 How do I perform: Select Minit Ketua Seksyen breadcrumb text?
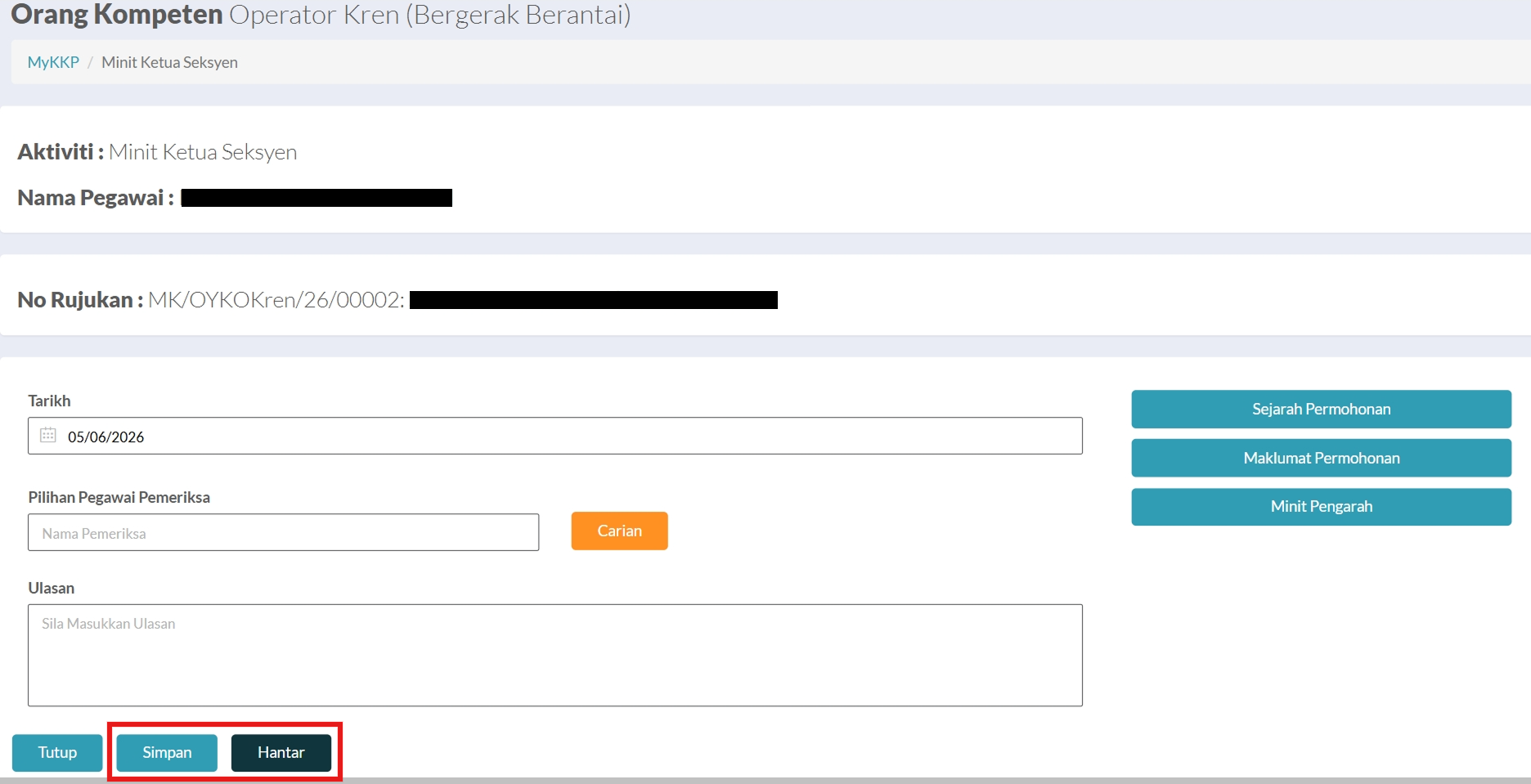[169, 62]
